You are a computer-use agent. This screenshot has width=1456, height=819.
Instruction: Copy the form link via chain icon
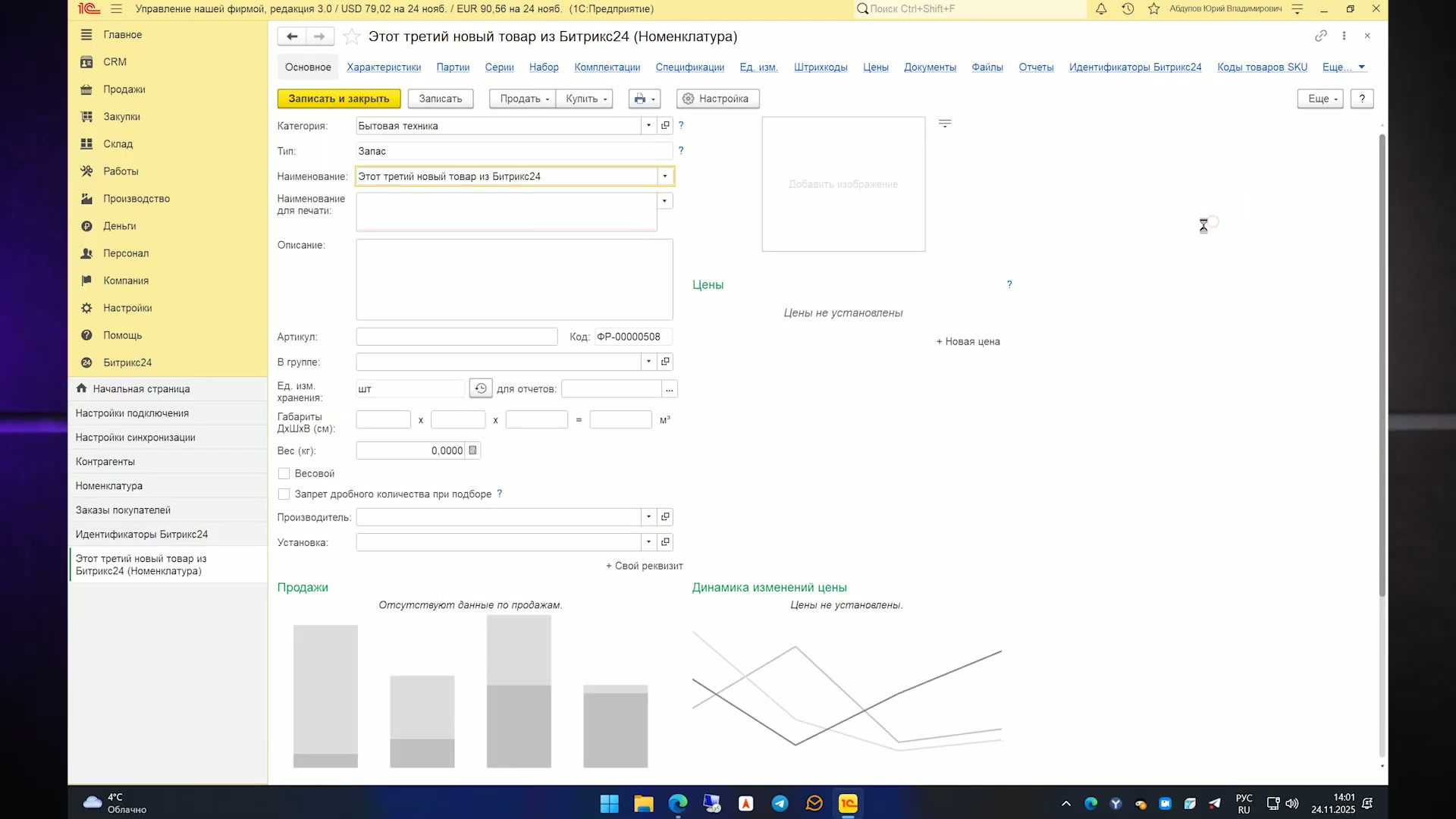click(x=1320, y=36)
